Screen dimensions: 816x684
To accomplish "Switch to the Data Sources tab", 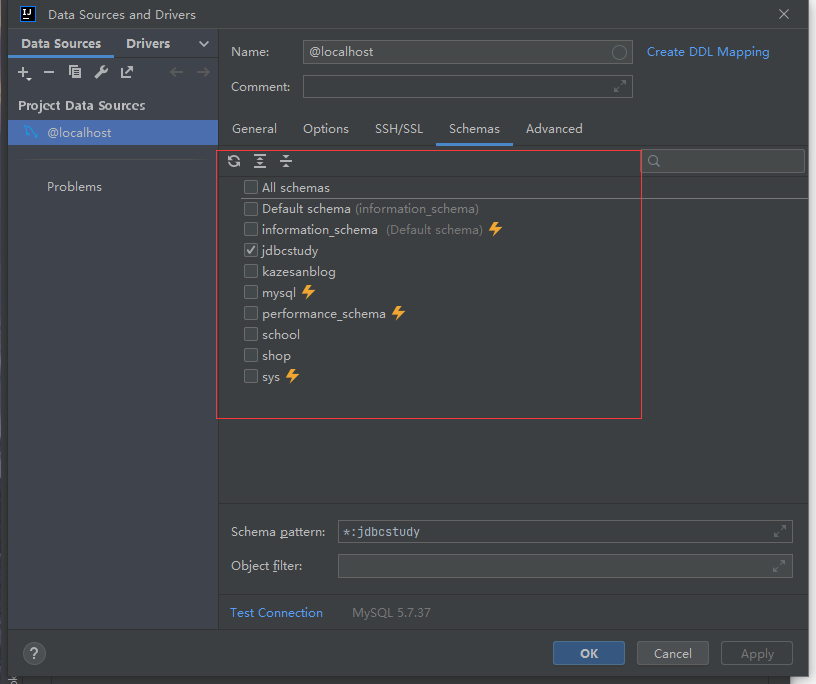I will pos(61,44).
